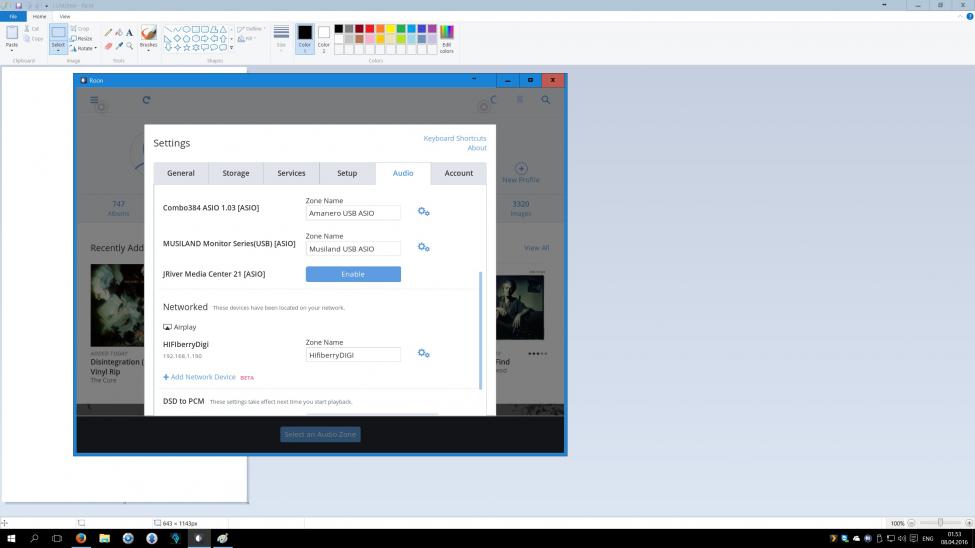The width and height of the screenshot is (975, 548).
Task: Open settings gear for HifiberryDIGI zone
Action: [423, 353]
